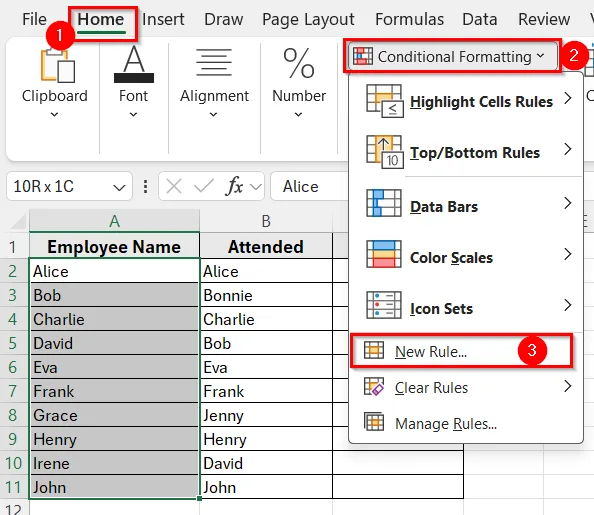
Task: Confirm the formula bar entry checkmark
Action: point(203,186)
